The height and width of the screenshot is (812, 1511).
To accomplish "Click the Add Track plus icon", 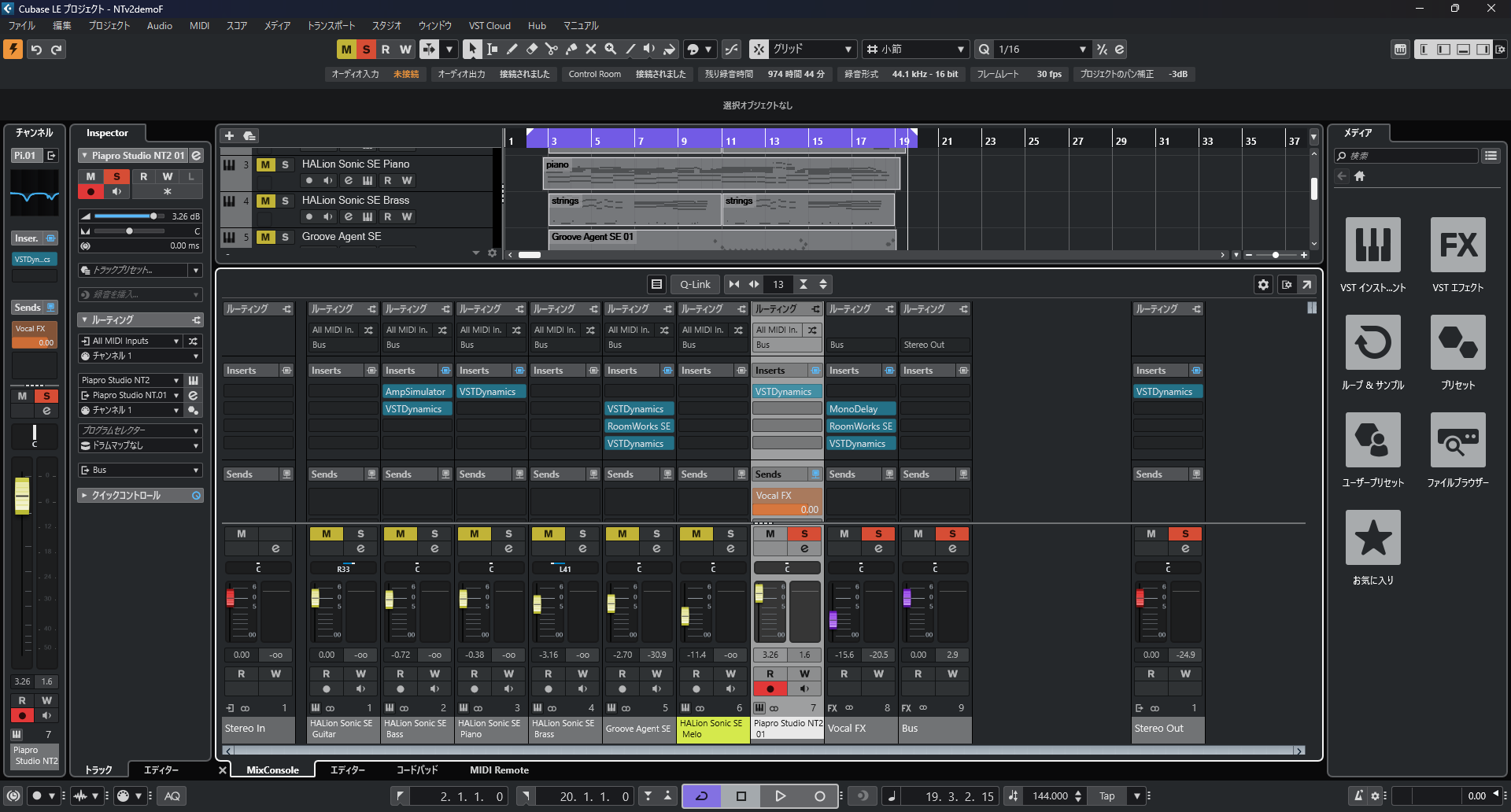I will click(x=230, y=136).
